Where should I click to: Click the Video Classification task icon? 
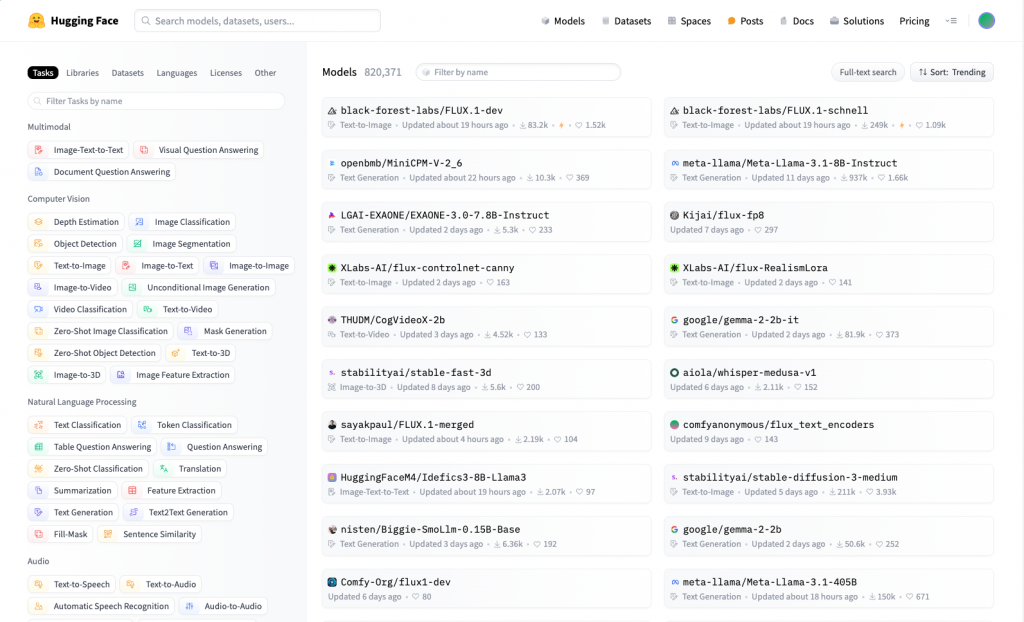pyautogui.click(x=39, y=309)
